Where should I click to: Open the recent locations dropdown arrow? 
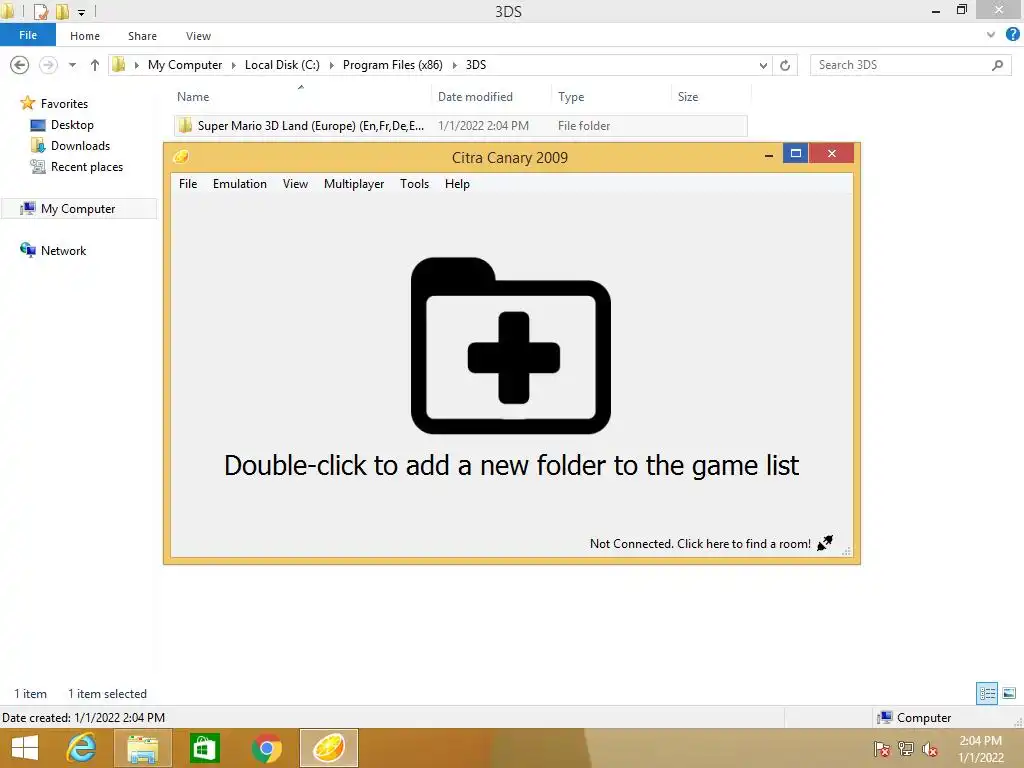(x=72, y=65)
